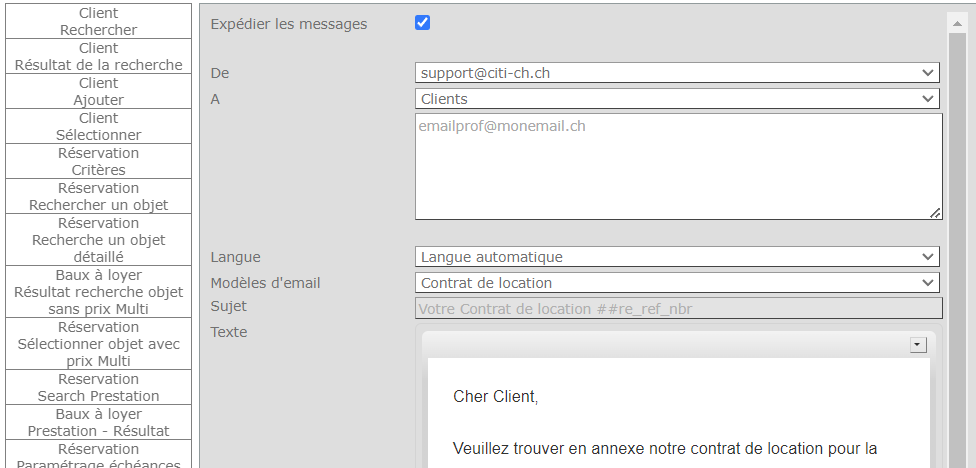
Task: Open Réservation Critères menu item
Action: point(98,161)
